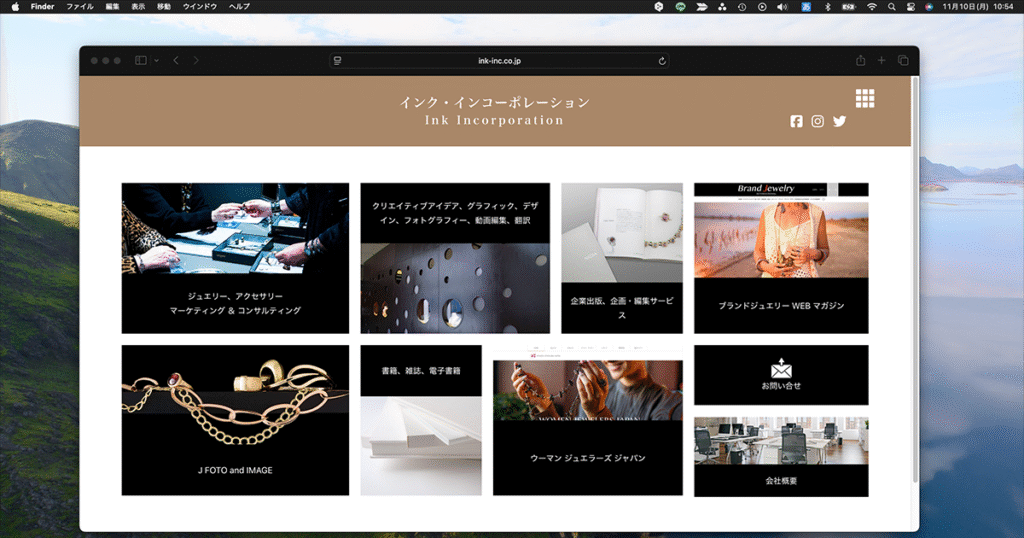The height and width of the screenshot is (538, 1024).
Task: Open the ヘルプ menu
Action: 239,7
